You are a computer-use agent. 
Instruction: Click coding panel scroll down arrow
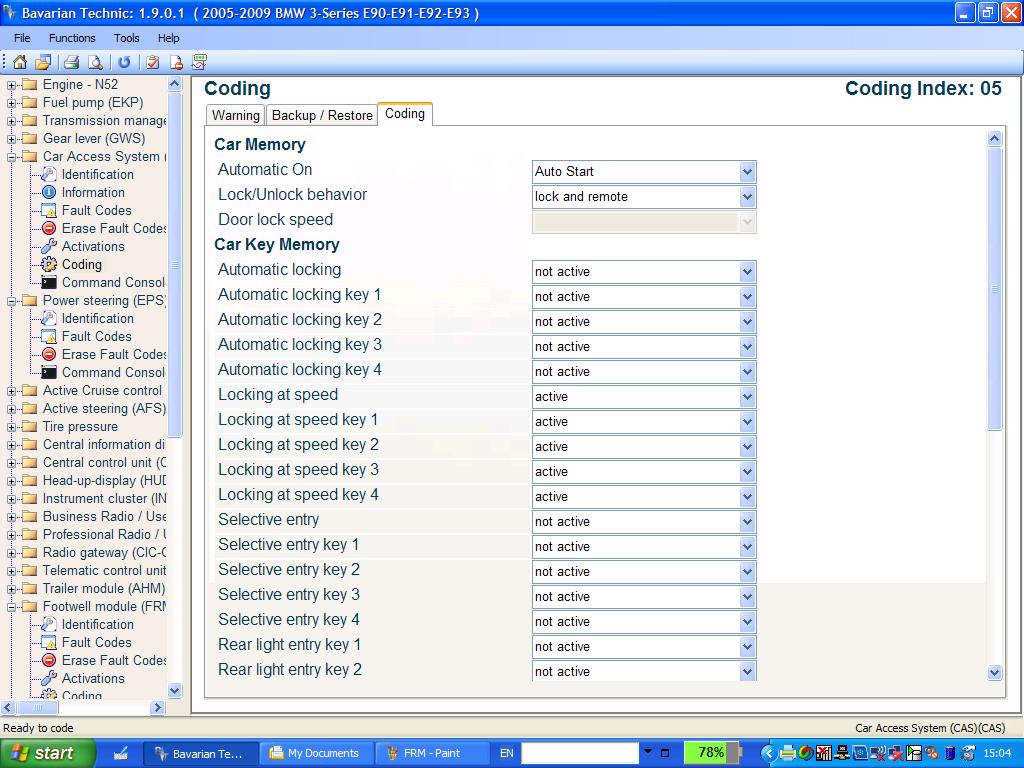[x=994, y=672]
